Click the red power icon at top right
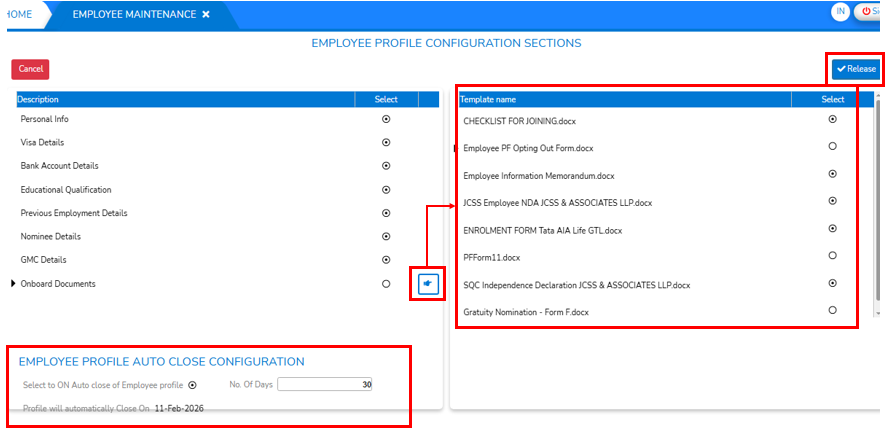 click(868, 12)
